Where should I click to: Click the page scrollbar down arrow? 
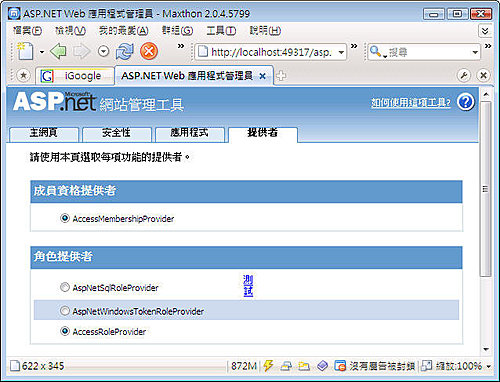click(486, 349)
